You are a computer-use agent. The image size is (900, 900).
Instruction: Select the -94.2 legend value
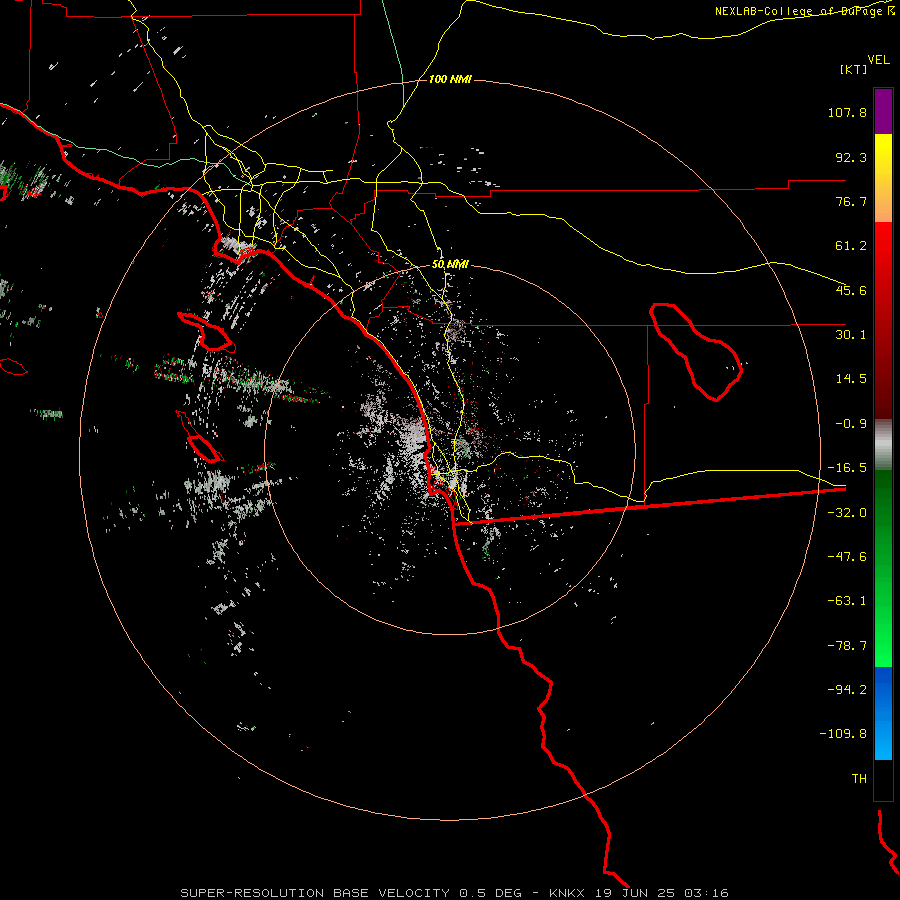point(847,689)
